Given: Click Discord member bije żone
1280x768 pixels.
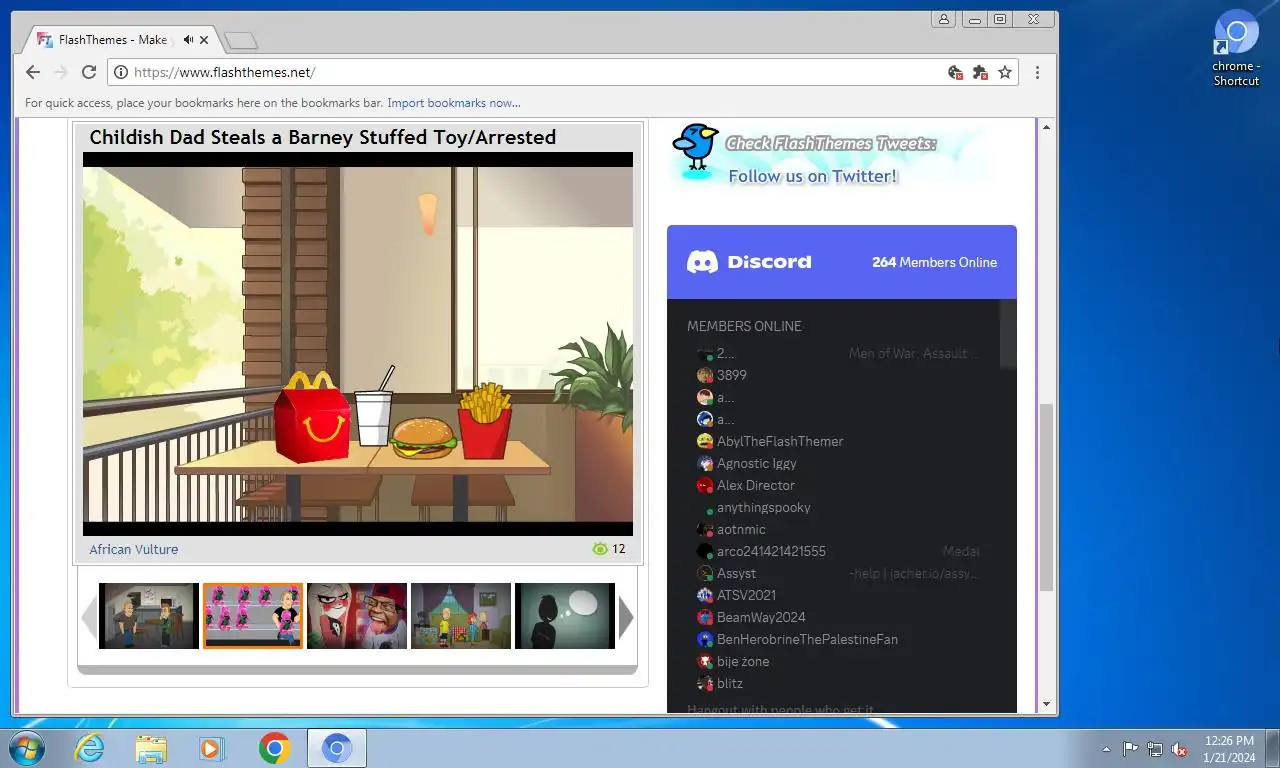Looking at the screenshot, I should coord(743,661).
